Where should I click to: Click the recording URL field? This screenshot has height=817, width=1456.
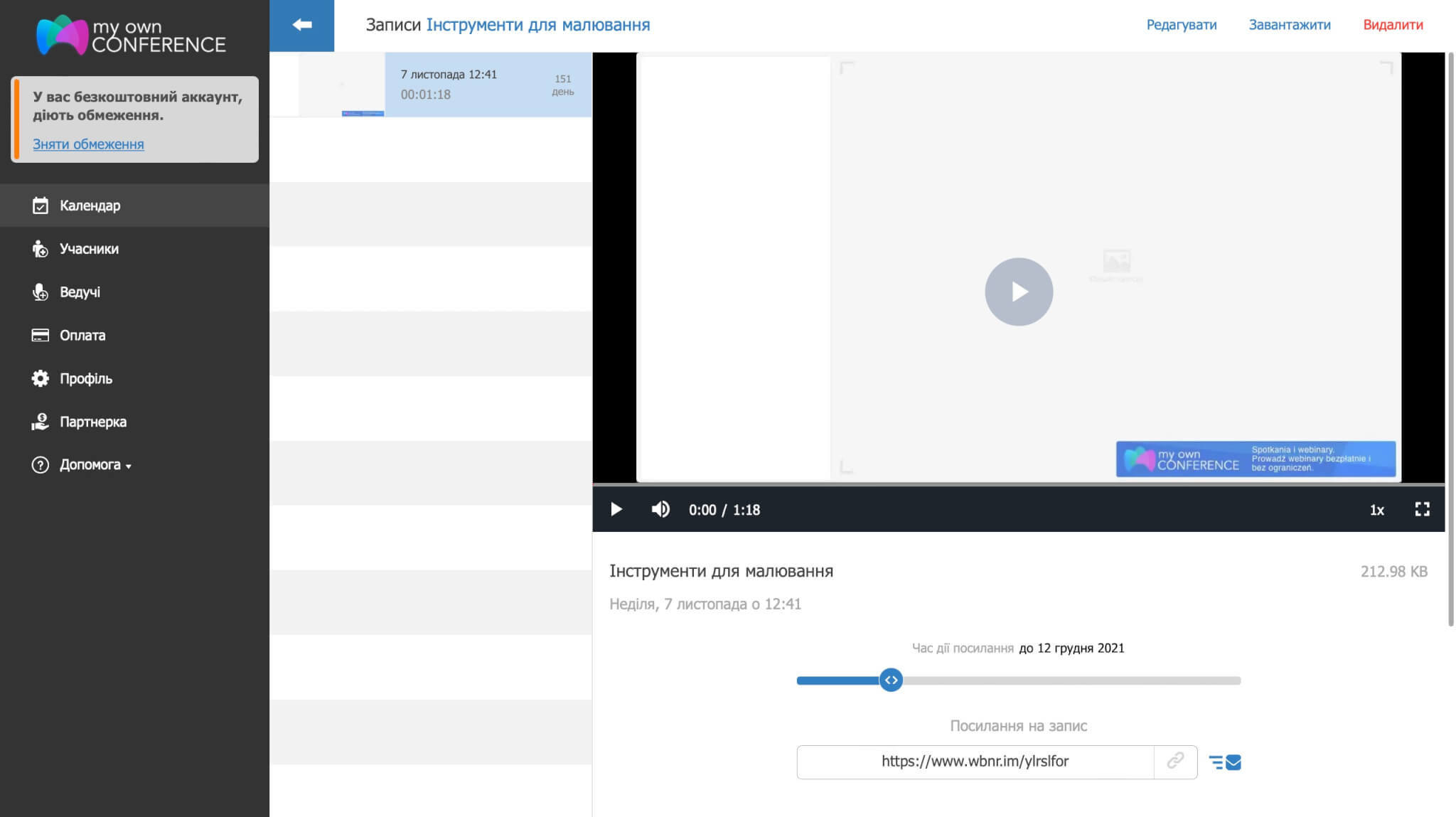975,762
